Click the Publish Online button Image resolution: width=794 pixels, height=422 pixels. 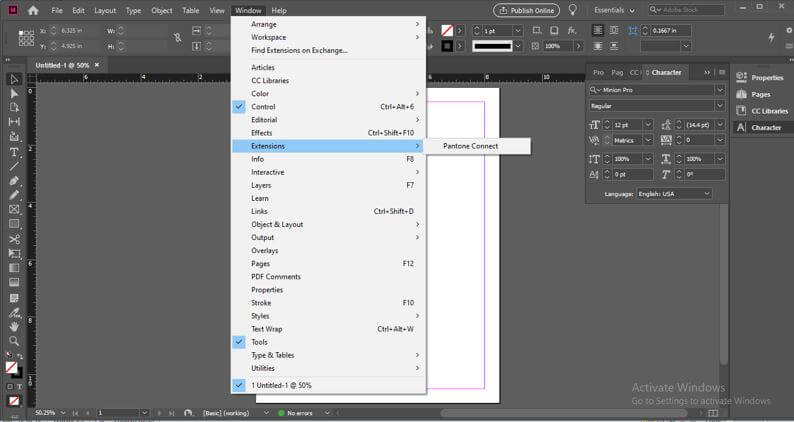coord(527,10)
